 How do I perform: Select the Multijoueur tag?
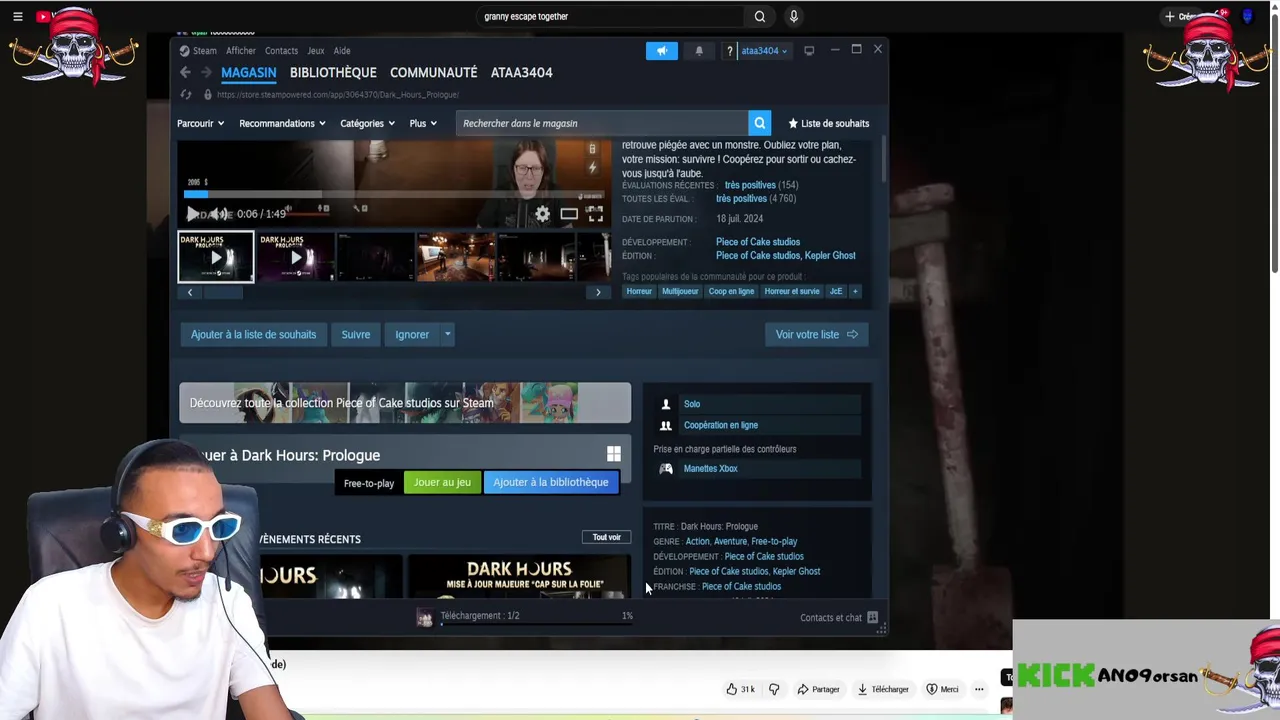point(680,291)
